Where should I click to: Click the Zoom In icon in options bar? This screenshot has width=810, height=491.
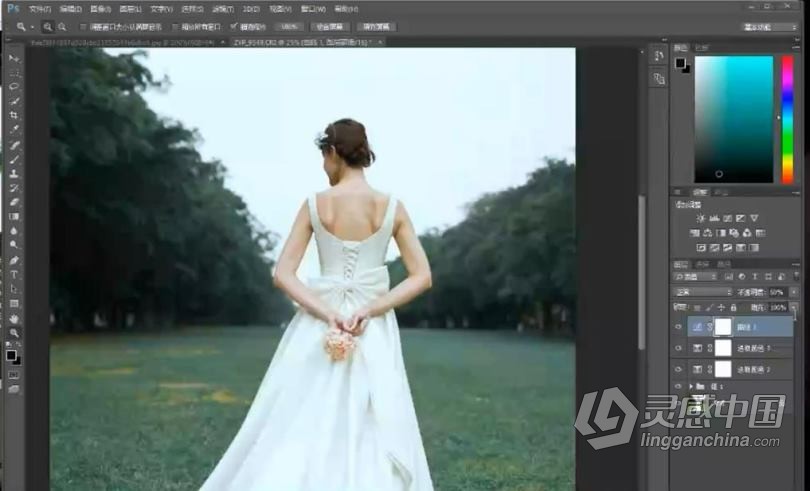(x=48, y=27)
